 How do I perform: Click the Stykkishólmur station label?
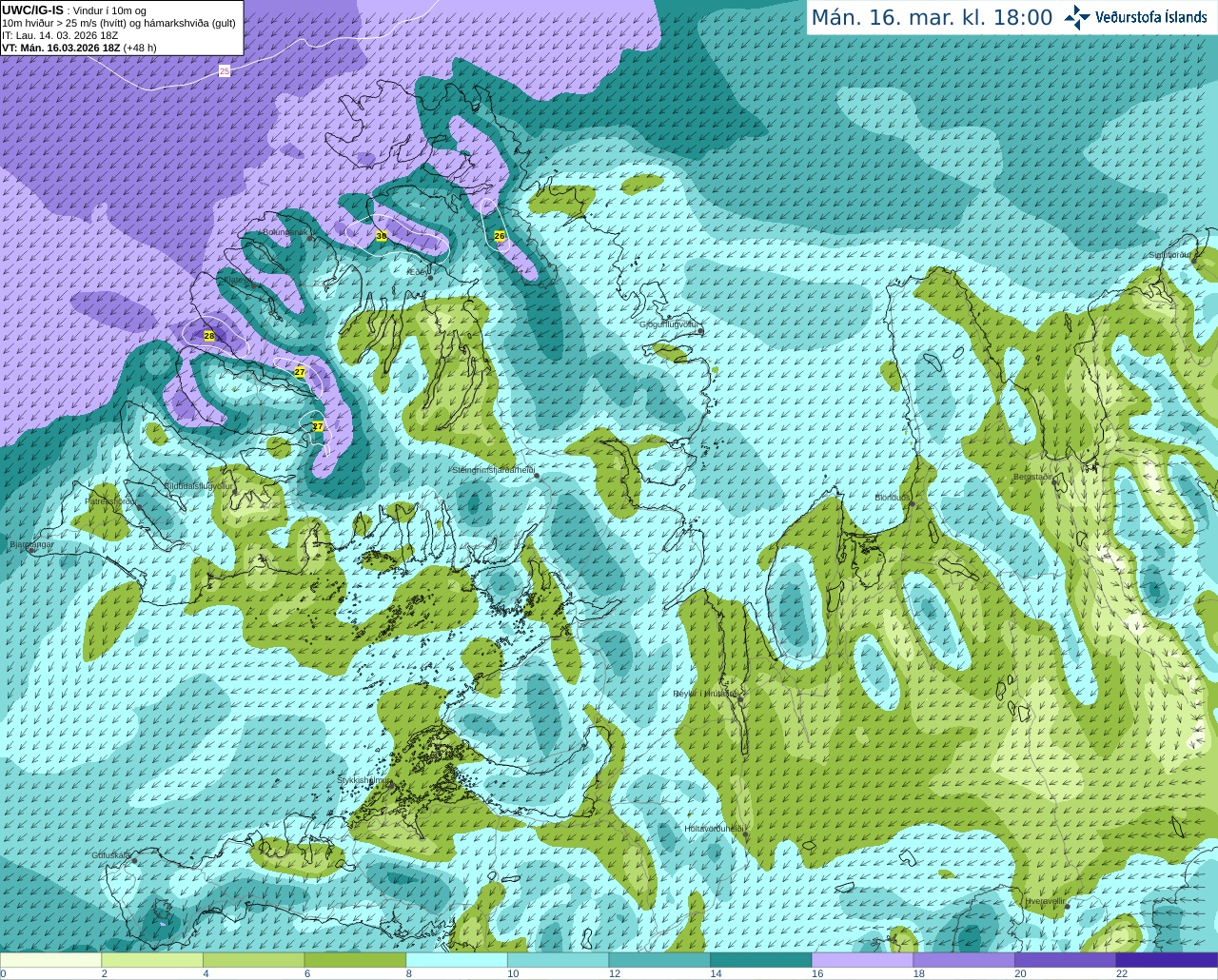pyautogui.click(x=363, y=780)
